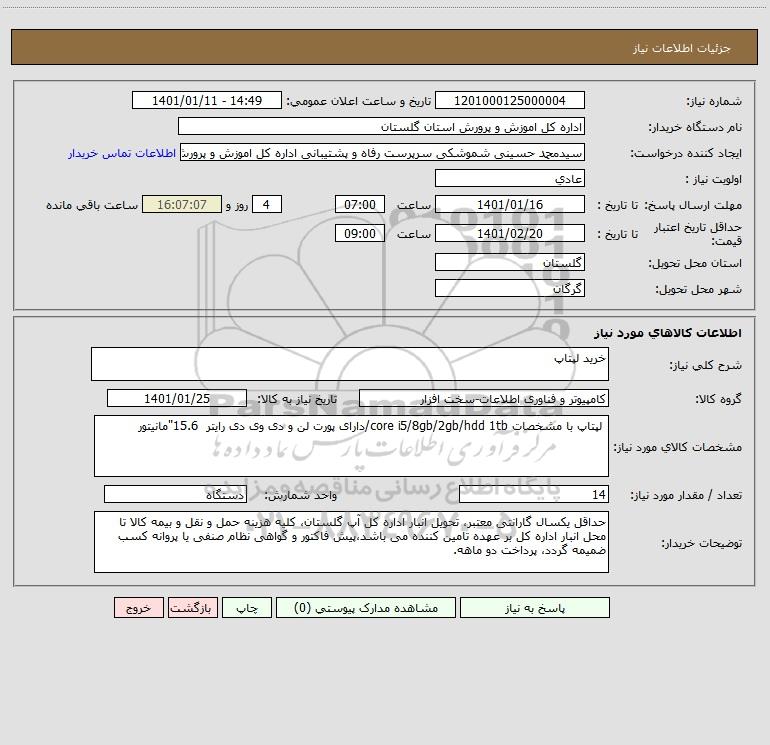Click the delivery city field گرگان
The width and height of the screenshot is (770, 745).
pyautogui.click(x=510, y=288)
